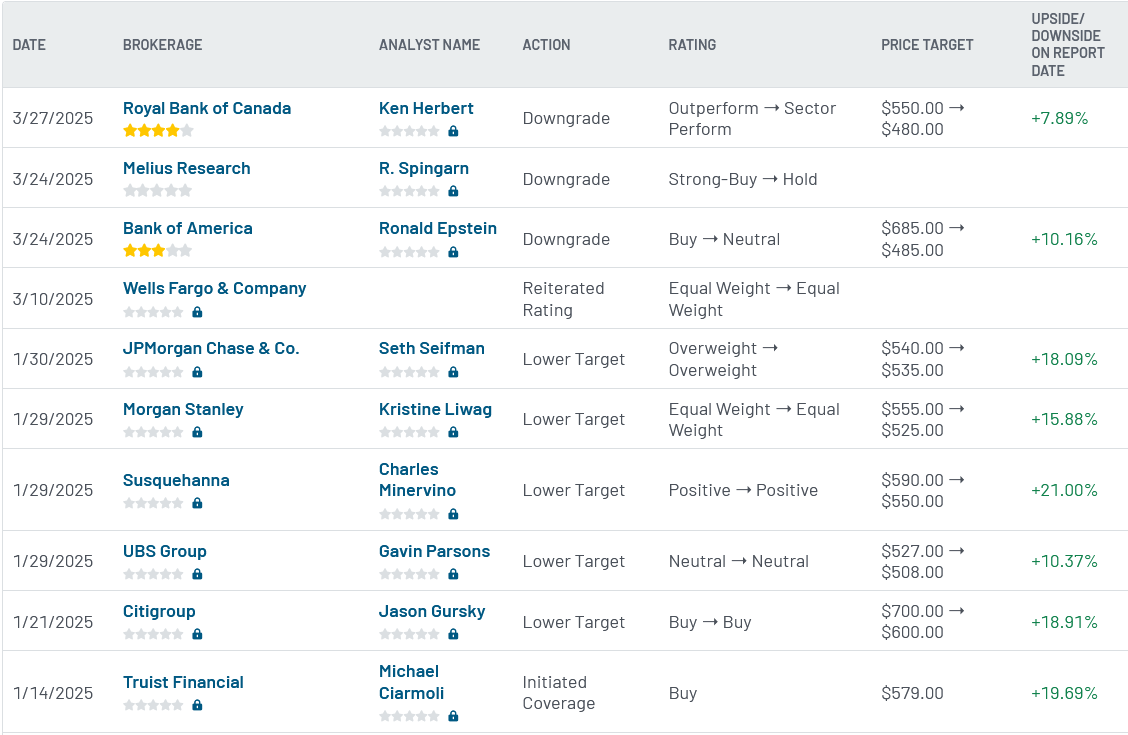Select the +10.16% upside value
This screenshot has width=1128, height=735.
pos(1064,239)
